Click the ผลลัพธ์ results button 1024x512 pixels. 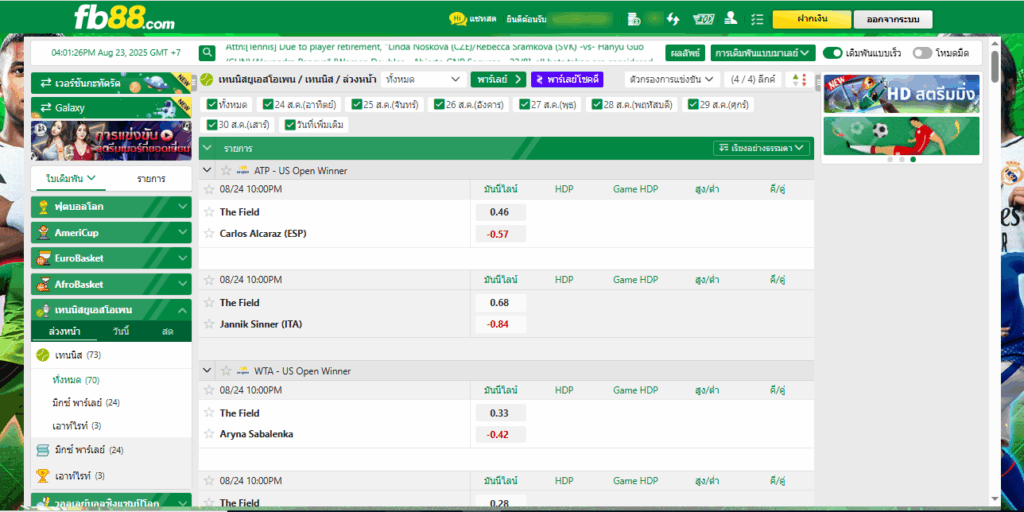(x=686, y=53)
